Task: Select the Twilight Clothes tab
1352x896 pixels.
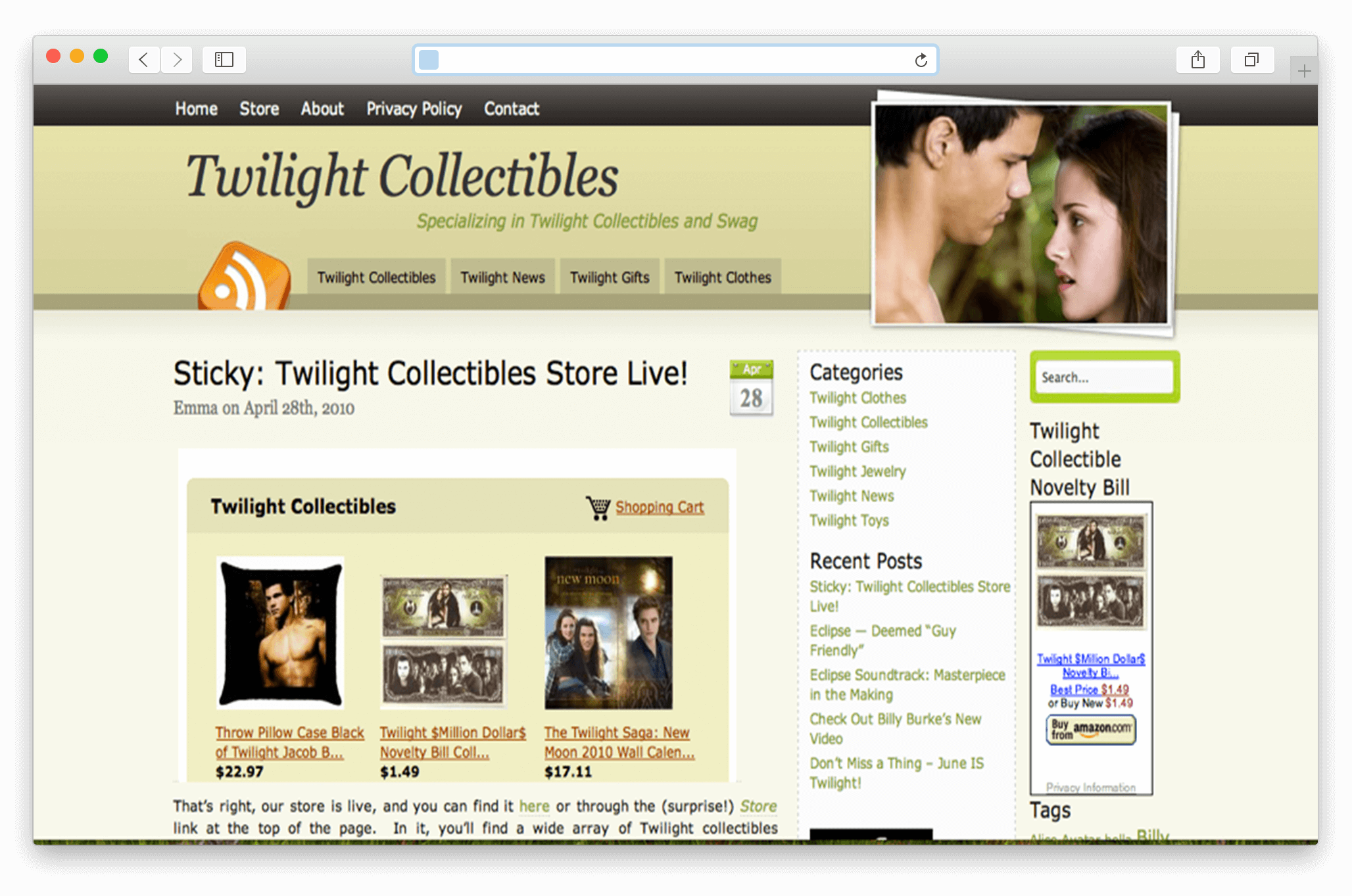Action: coord(722,277)
